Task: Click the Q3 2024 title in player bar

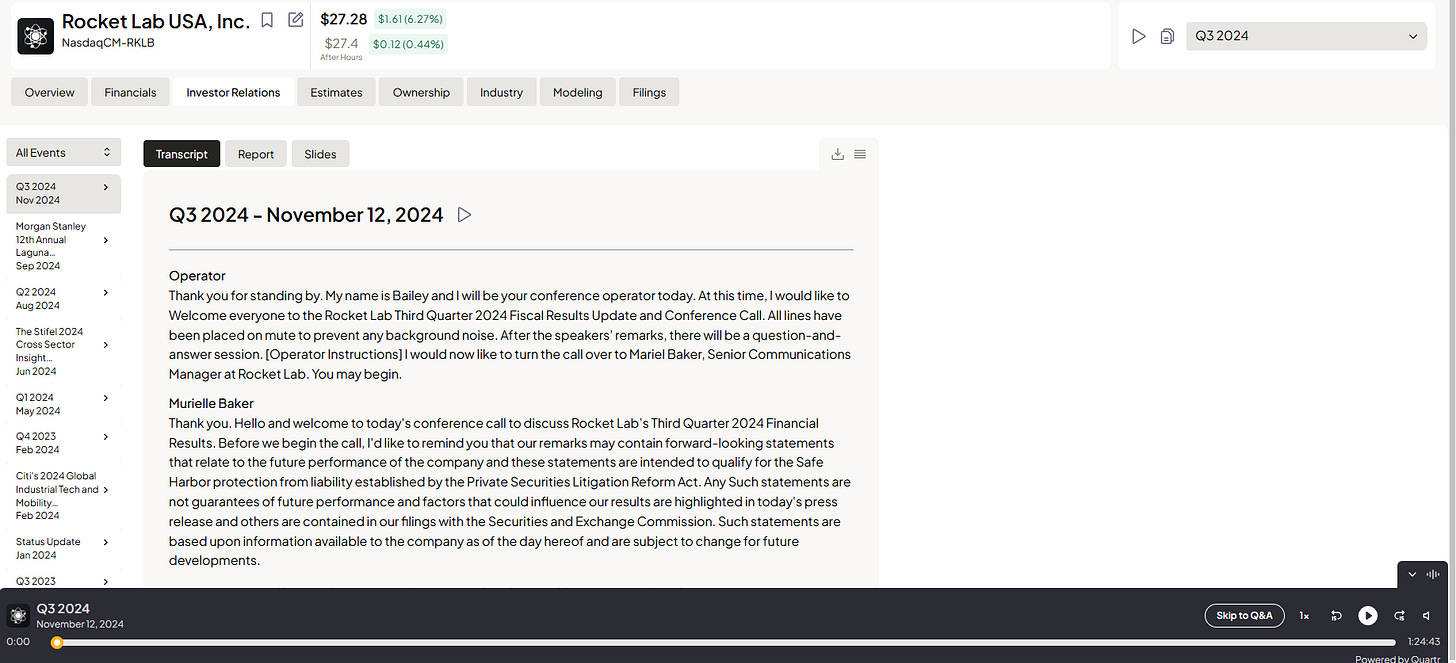Action: click(x=63, y=608)
